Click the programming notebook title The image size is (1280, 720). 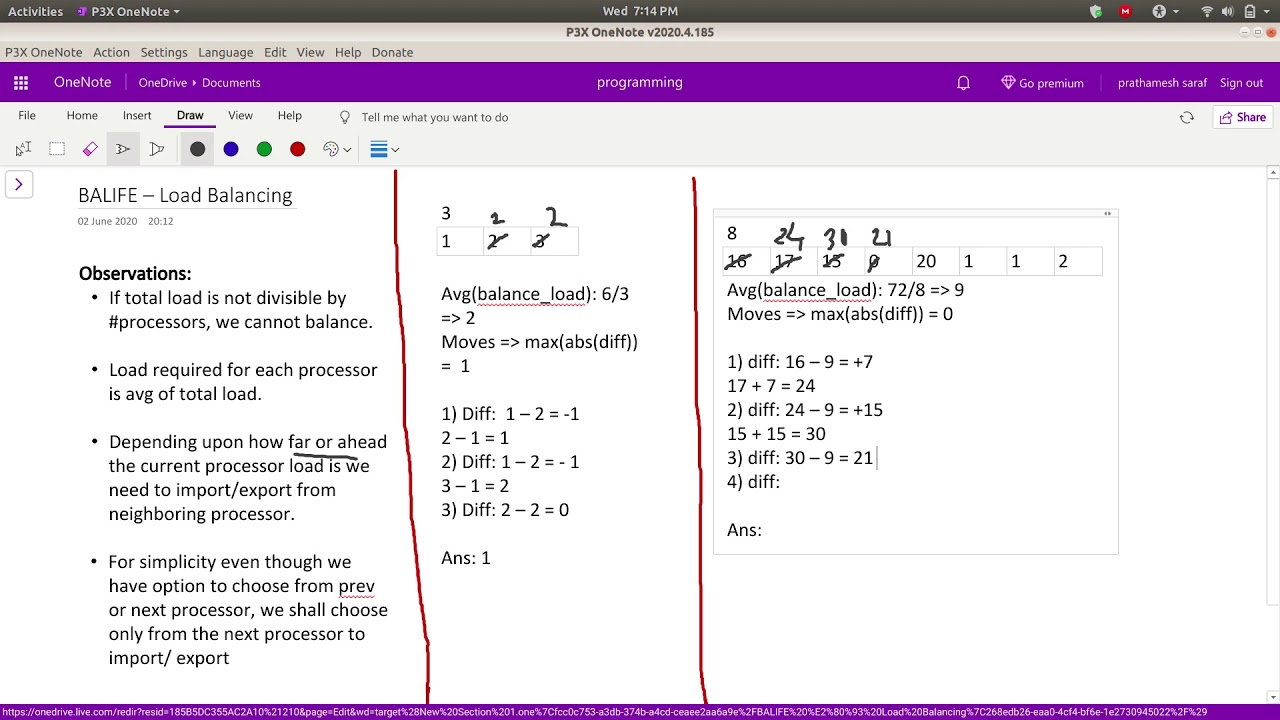[x=640, y=83]
